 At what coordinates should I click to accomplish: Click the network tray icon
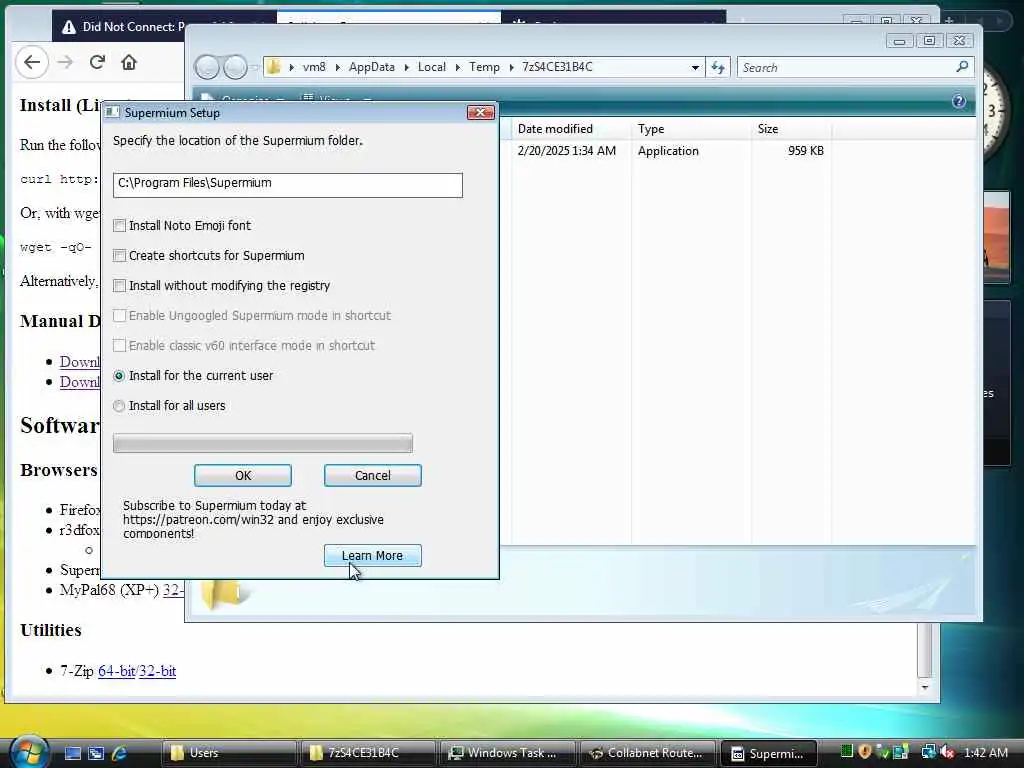pyautogui.click(x=928, y=752)
